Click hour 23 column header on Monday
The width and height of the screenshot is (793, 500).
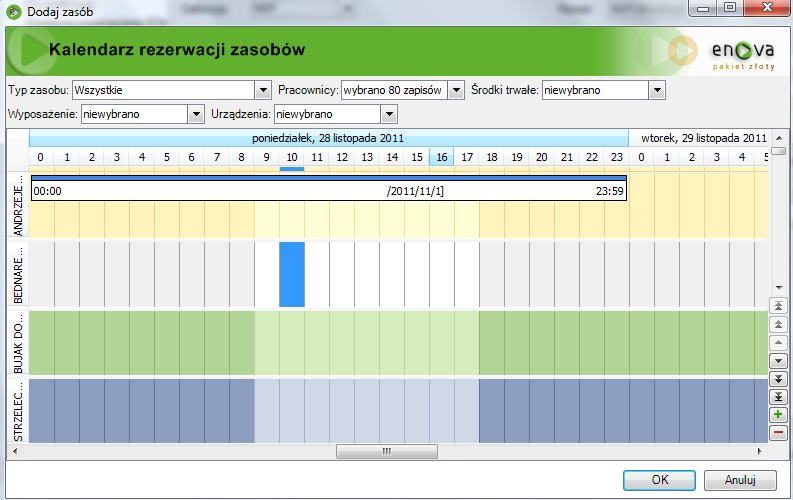pyautogui.click(x=616, y=157)
